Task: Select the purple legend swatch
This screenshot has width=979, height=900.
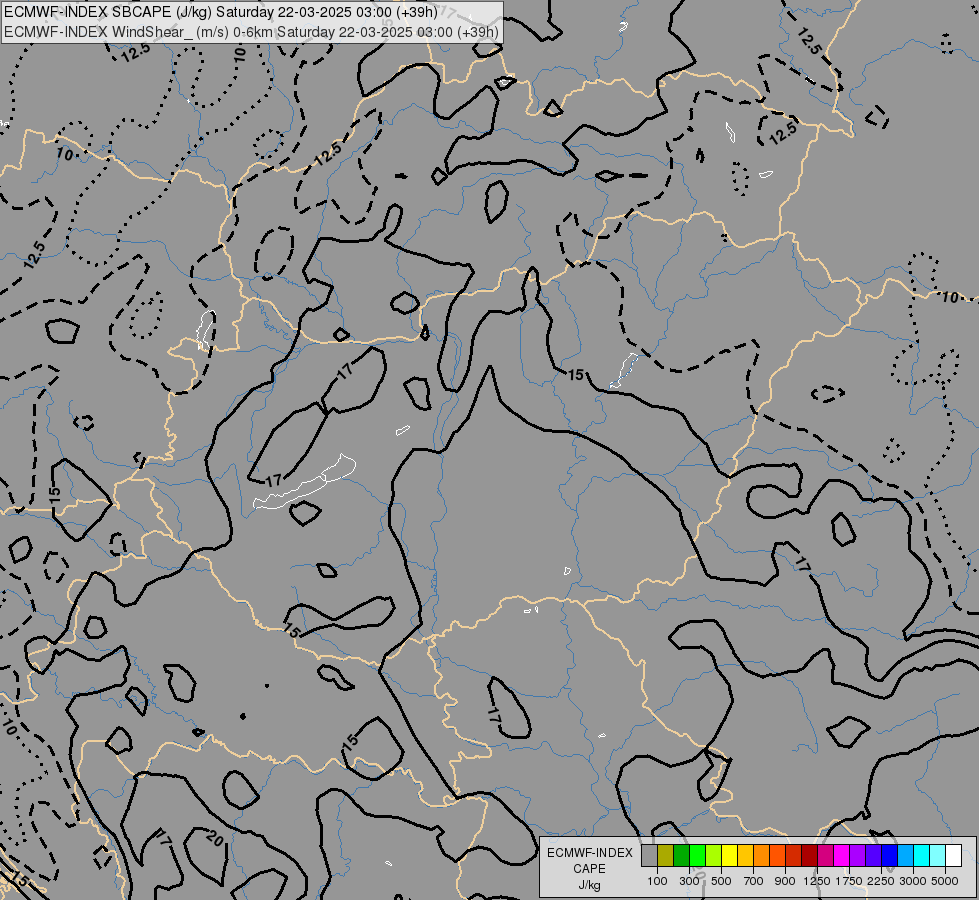Action: pos(858,856)
